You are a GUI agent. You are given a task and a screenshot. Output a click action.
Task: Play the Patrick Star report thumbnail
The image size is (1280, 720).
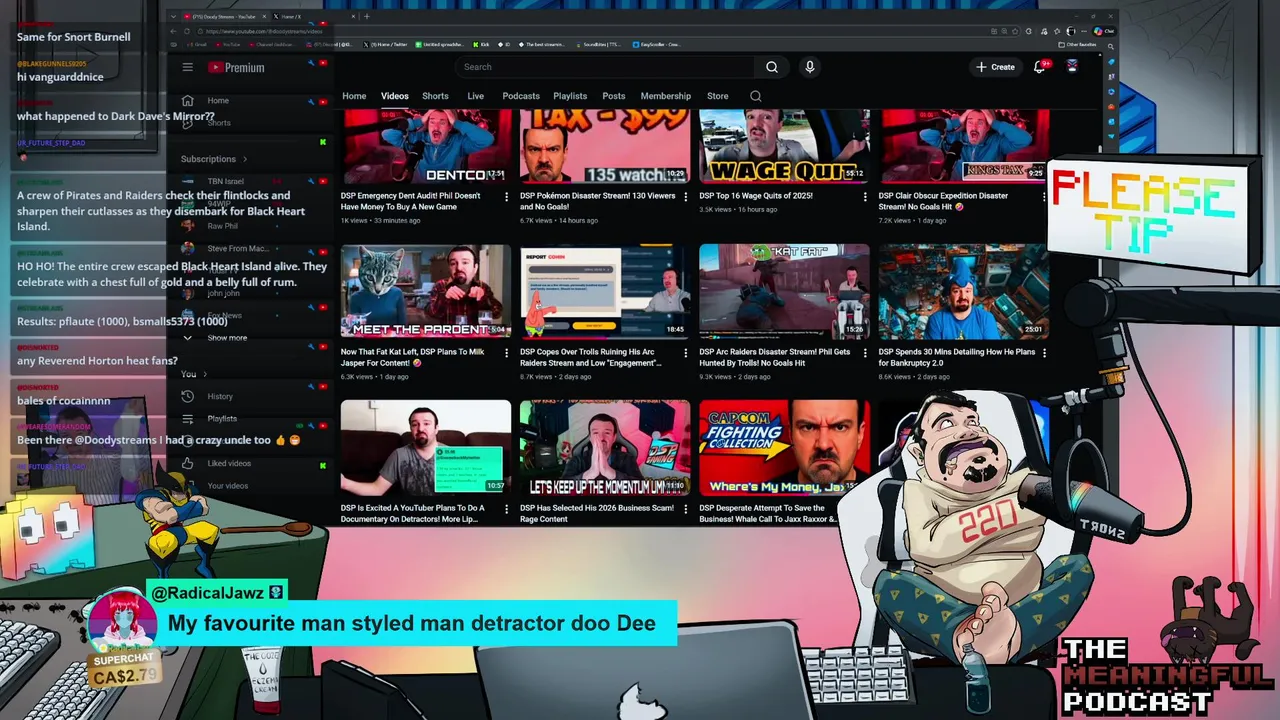point(605,291)
